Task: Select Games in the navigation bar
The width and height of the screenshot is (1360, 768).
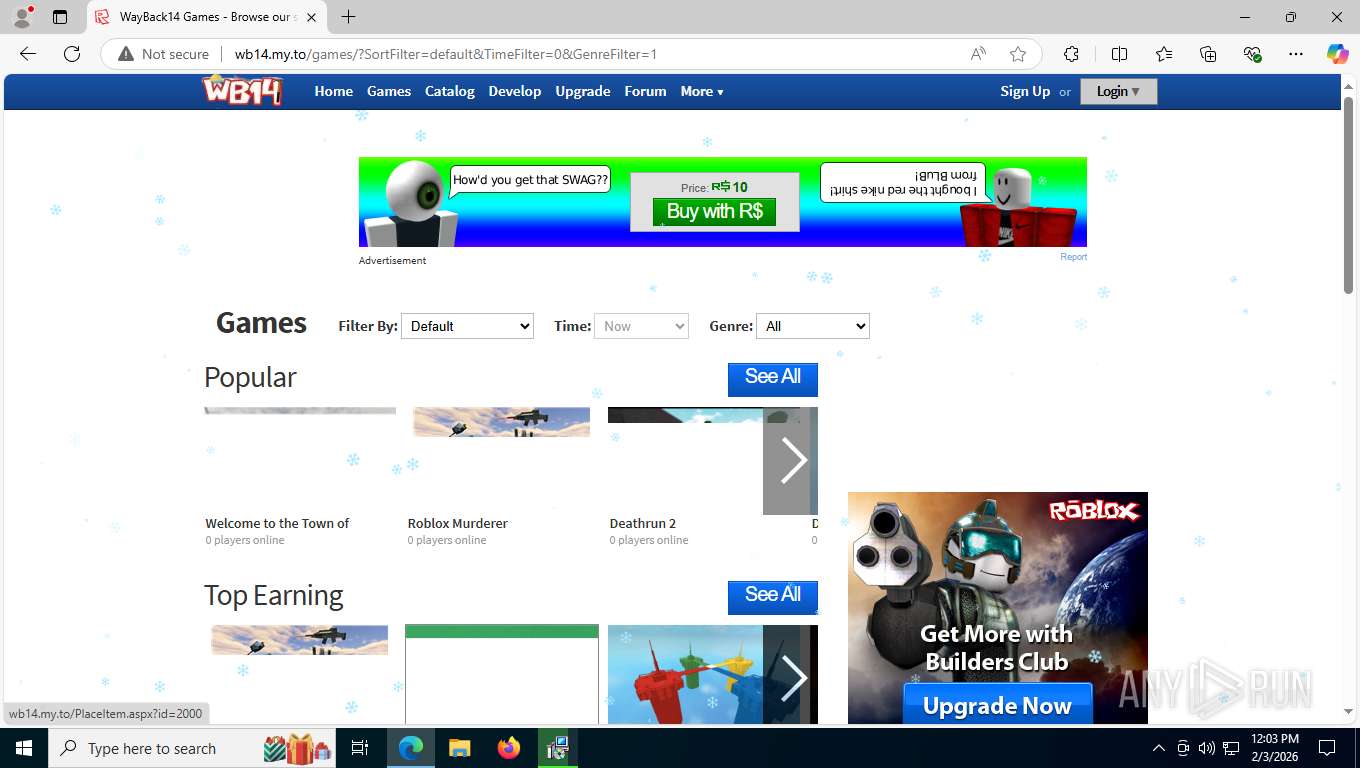Action: coord(389,91)
